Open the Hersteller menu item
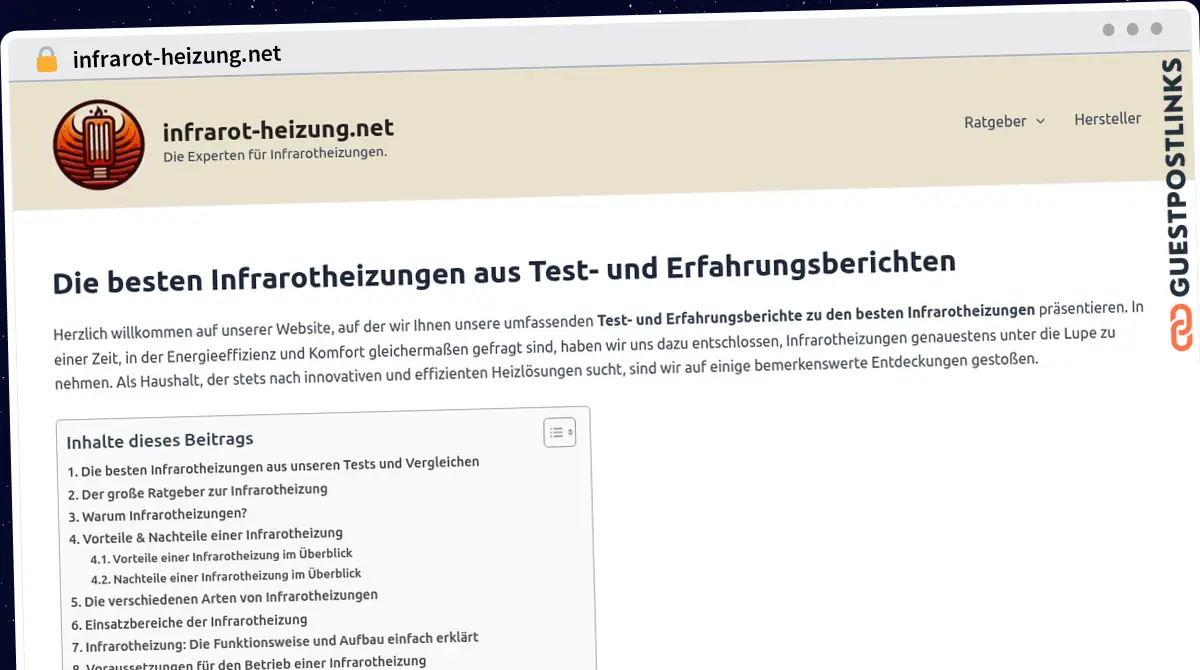Viewport: 1200px width, 670px height. tap(1107, 118)
